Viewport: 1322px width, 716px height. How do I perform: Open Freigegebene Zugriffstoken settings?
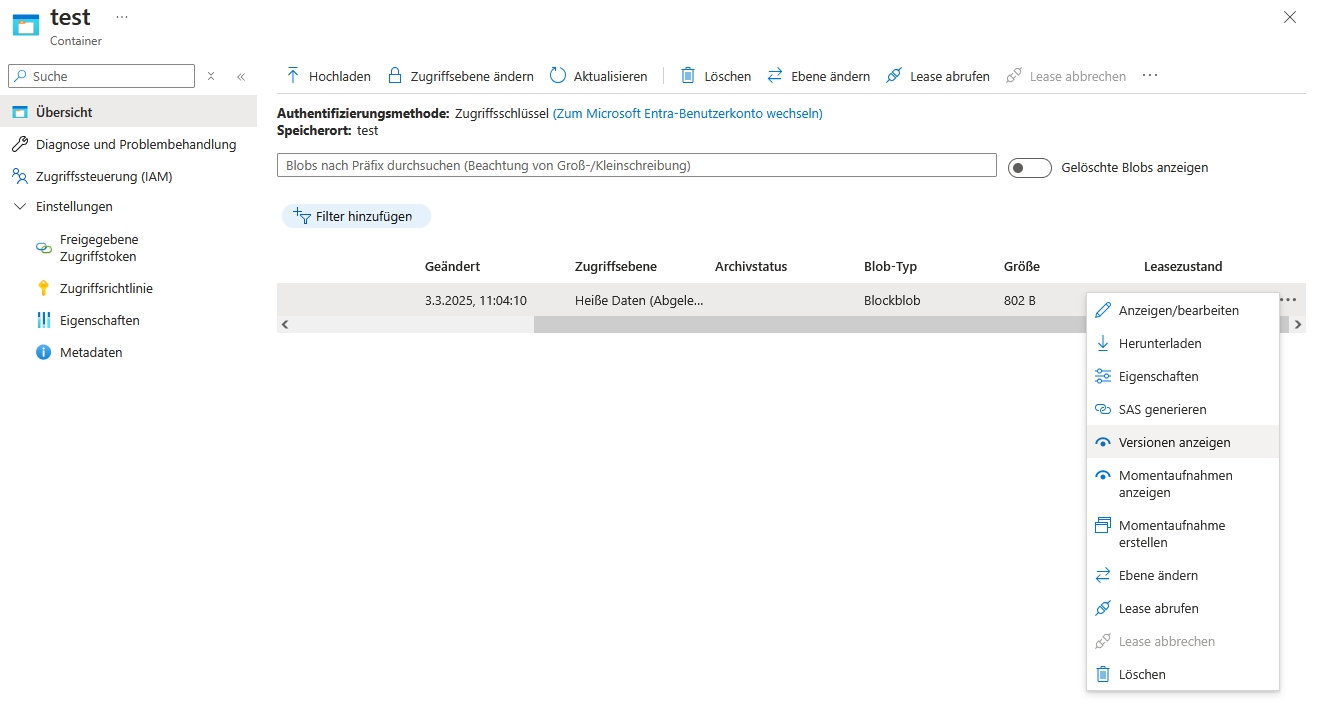click(x=98, y=248)
